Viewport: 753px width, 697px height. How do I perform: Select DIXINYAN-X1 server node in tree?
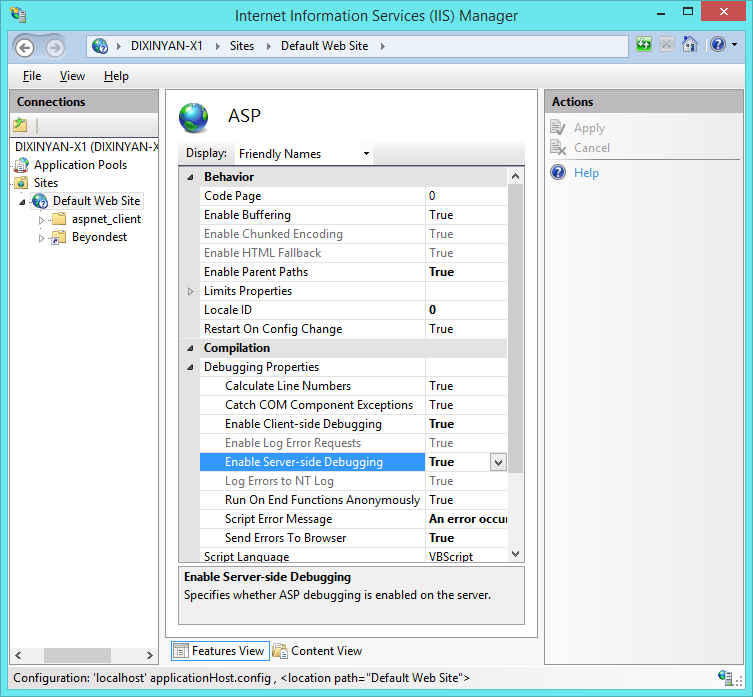point(86,147)
